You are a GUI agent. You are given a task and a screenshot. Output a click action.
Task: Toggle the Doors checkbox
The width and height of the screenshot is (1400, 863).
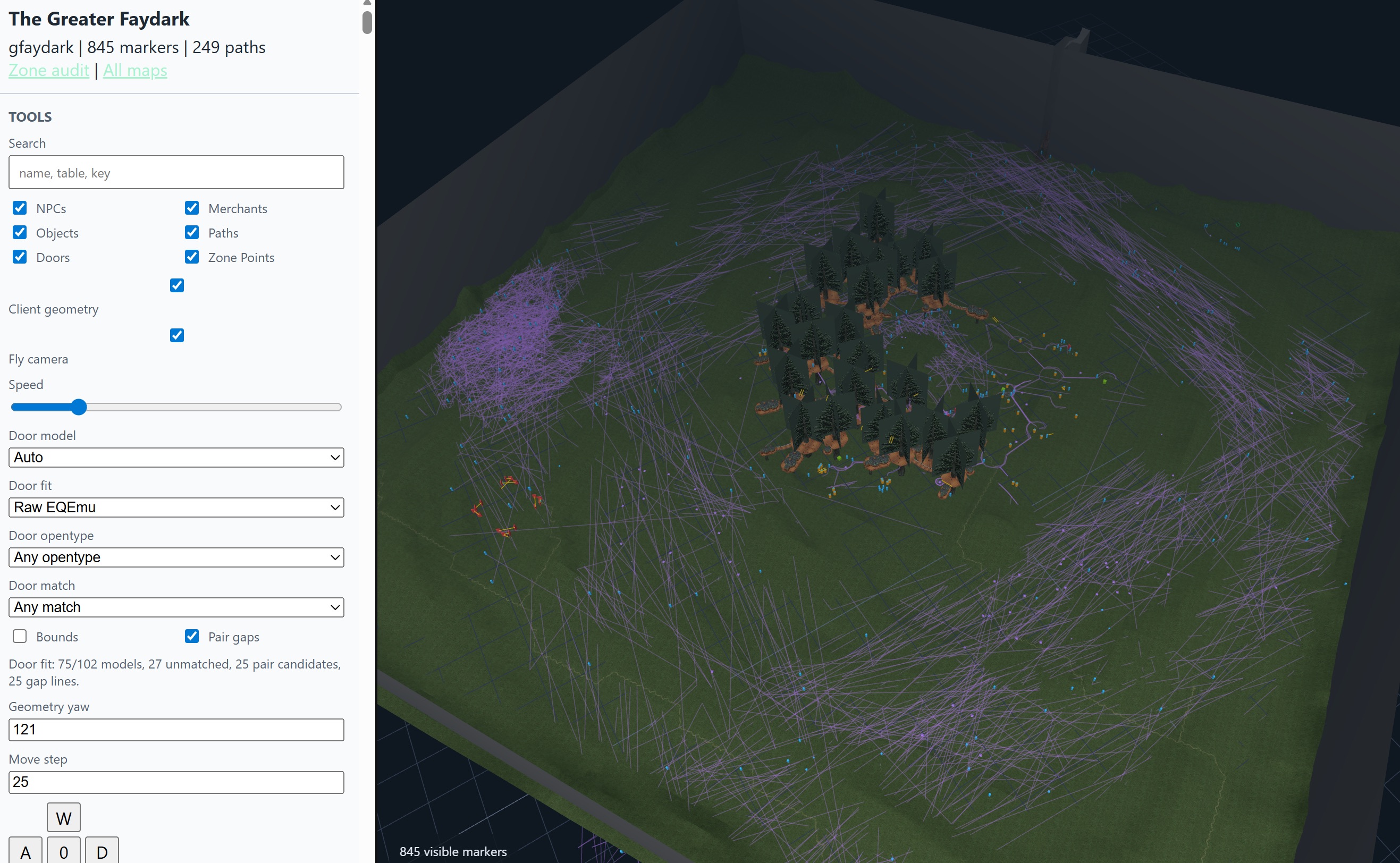pos(20,257)
